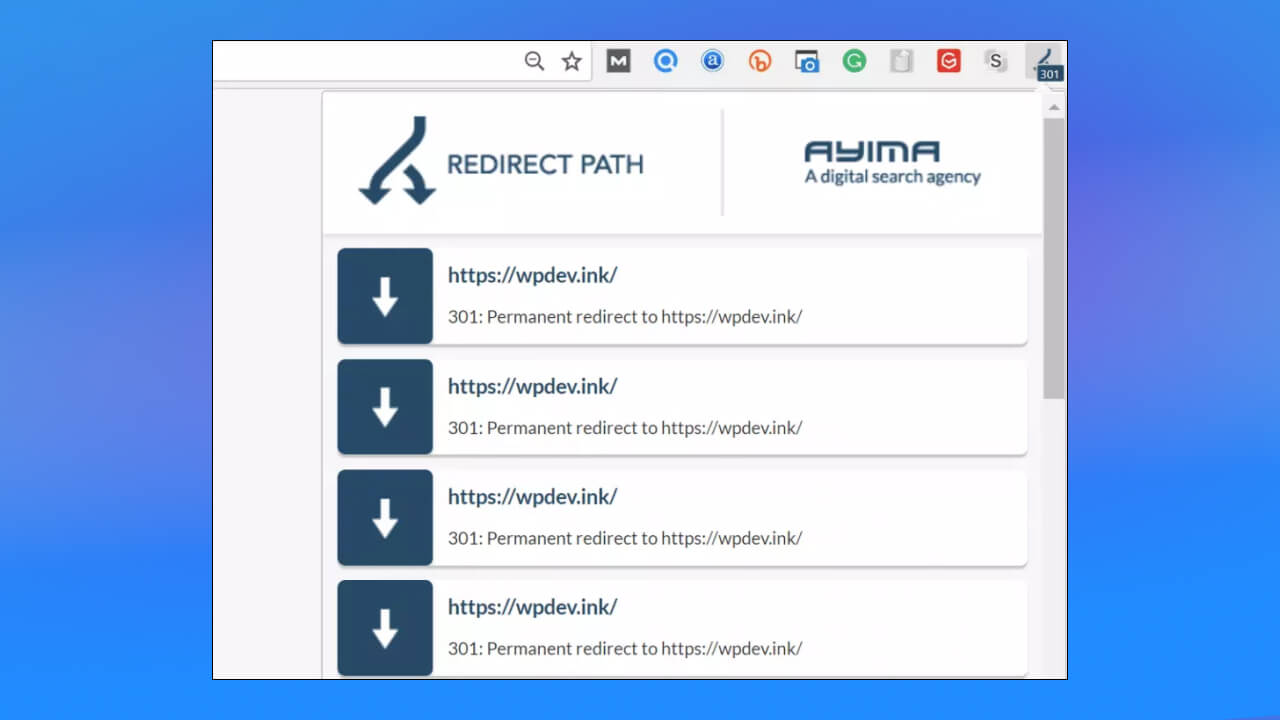Open the dark M extension icon

(618, 62)
